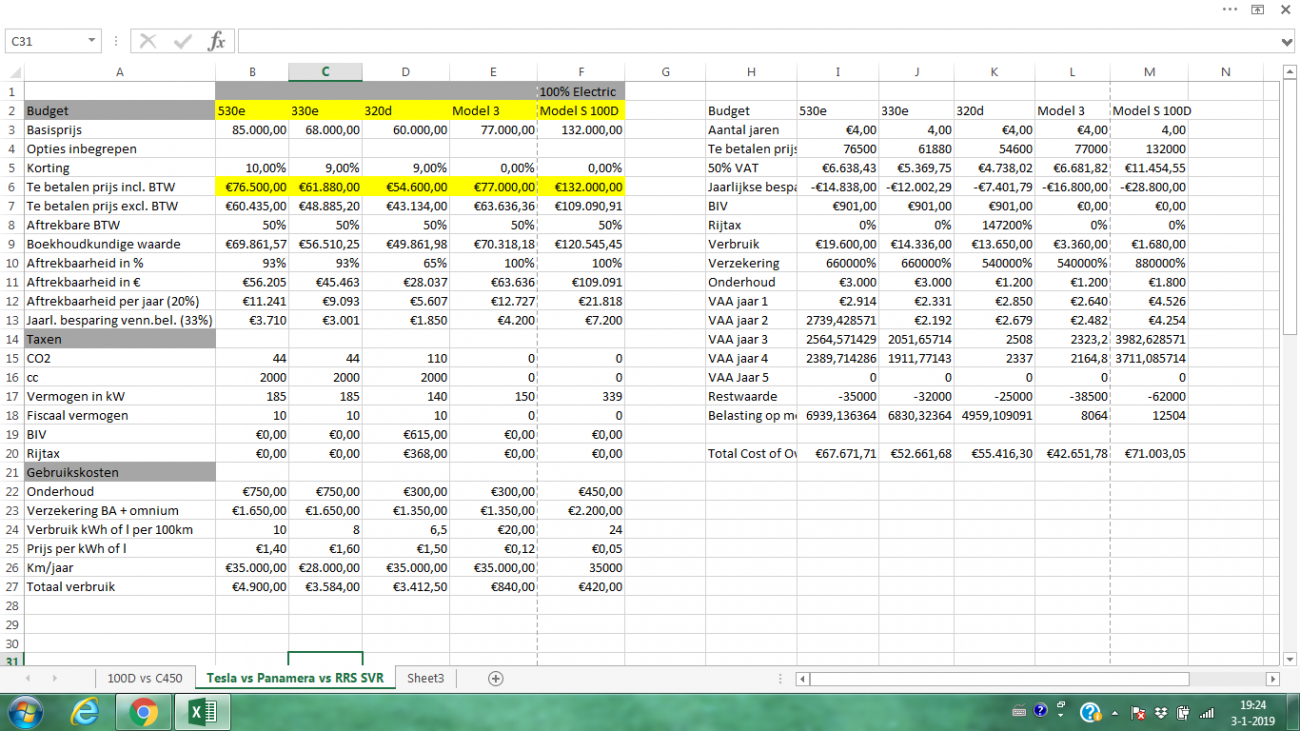
Task: Click the 147200% Rijtax cell
Action: 994,225
